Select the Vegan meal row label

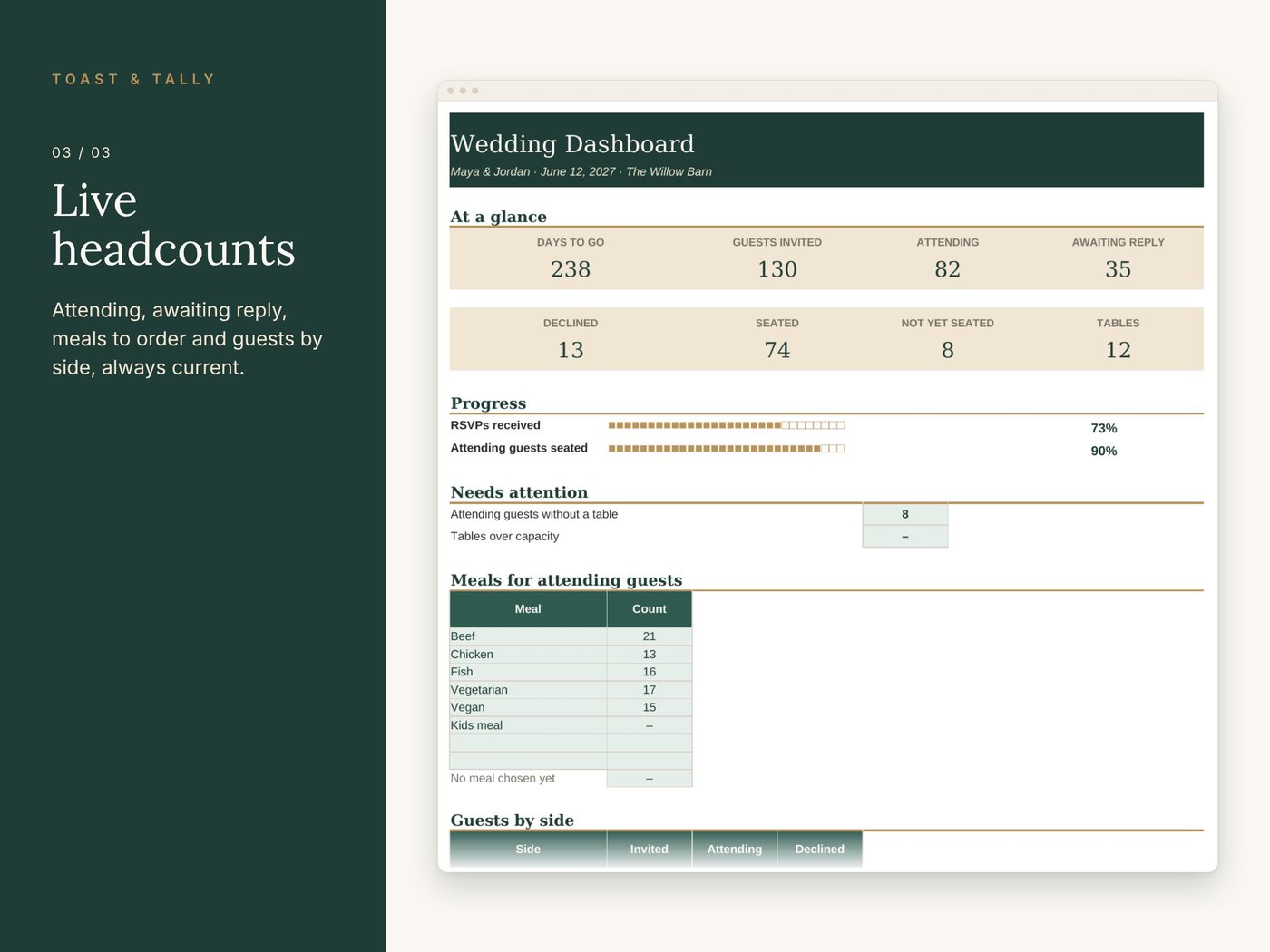pos(467,707)
